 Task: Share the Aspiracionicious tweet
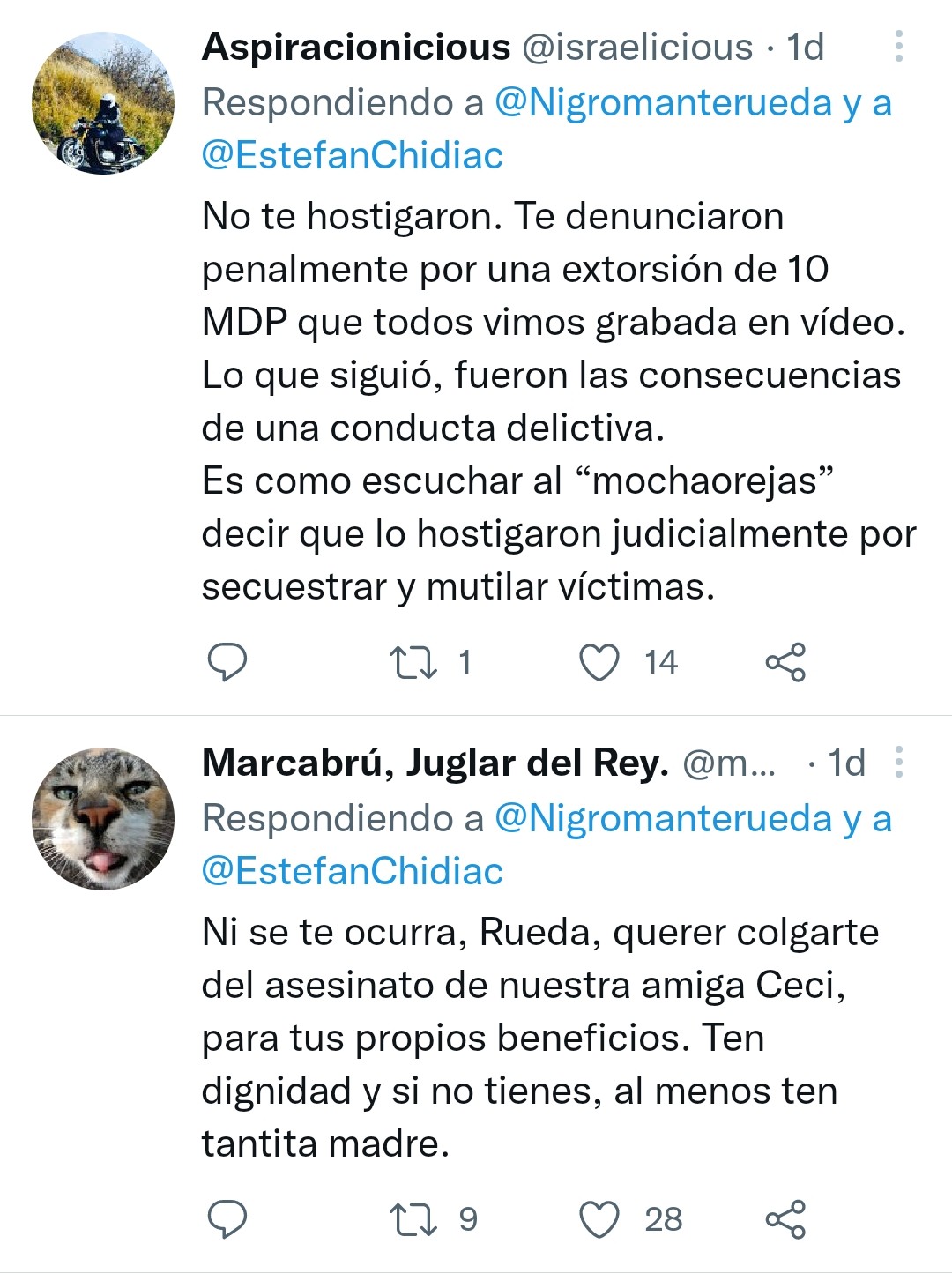tap(785, 662)
